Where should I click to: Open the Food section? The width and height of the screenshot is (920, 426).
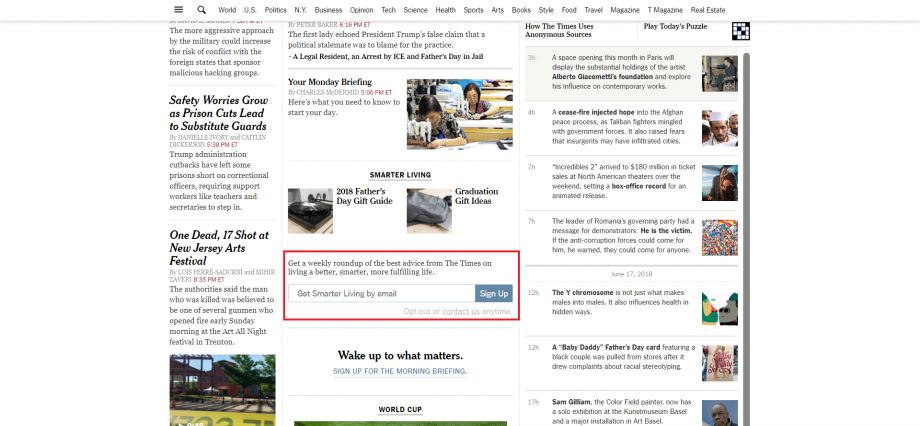[x=569, y=10]
